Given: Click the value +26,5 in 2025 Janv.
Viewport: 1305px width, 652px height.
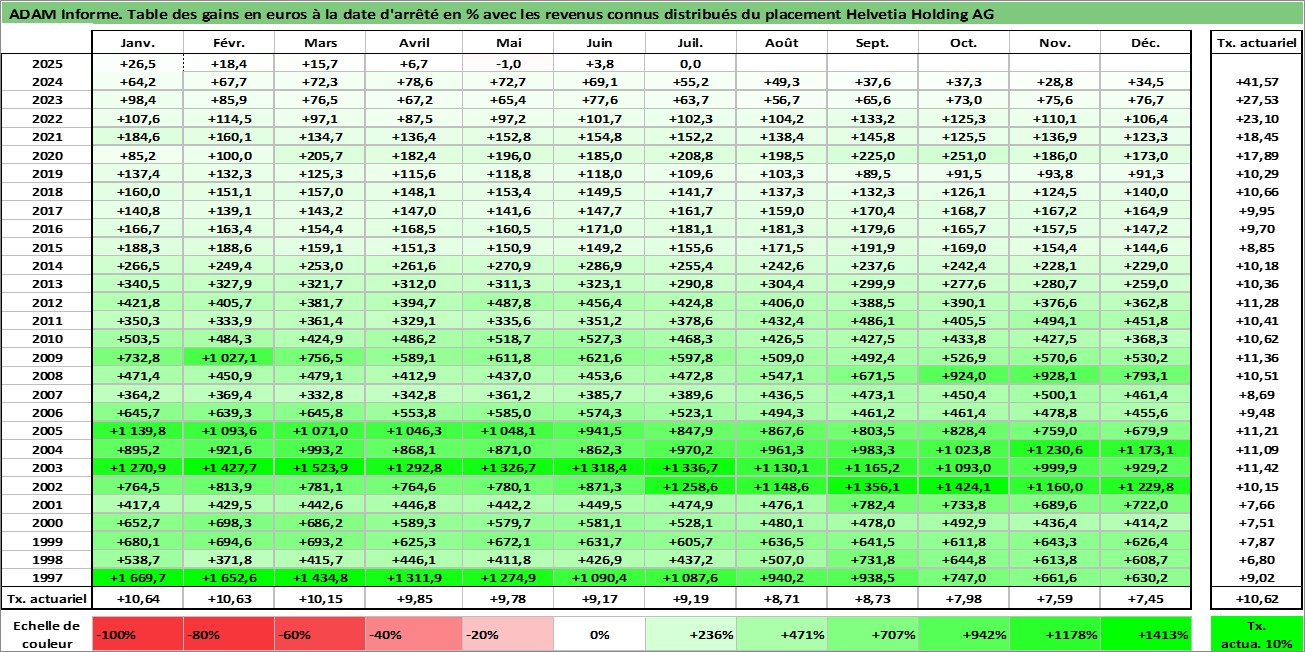Looking at the screenshot, I should (137, 64).
